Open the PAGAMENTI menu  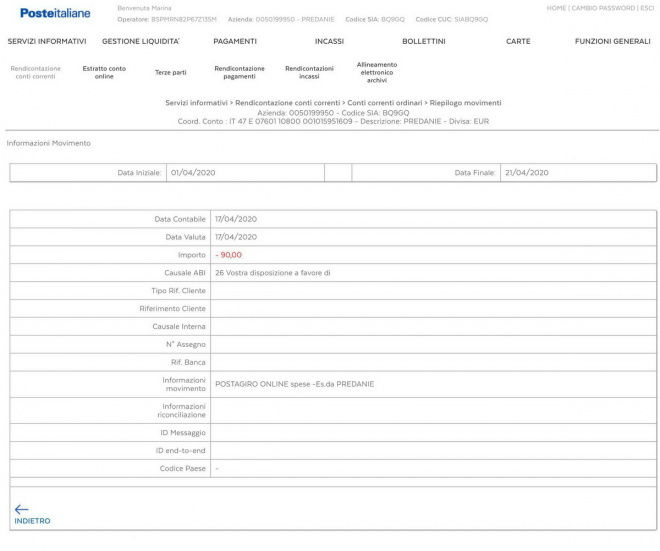235,41
